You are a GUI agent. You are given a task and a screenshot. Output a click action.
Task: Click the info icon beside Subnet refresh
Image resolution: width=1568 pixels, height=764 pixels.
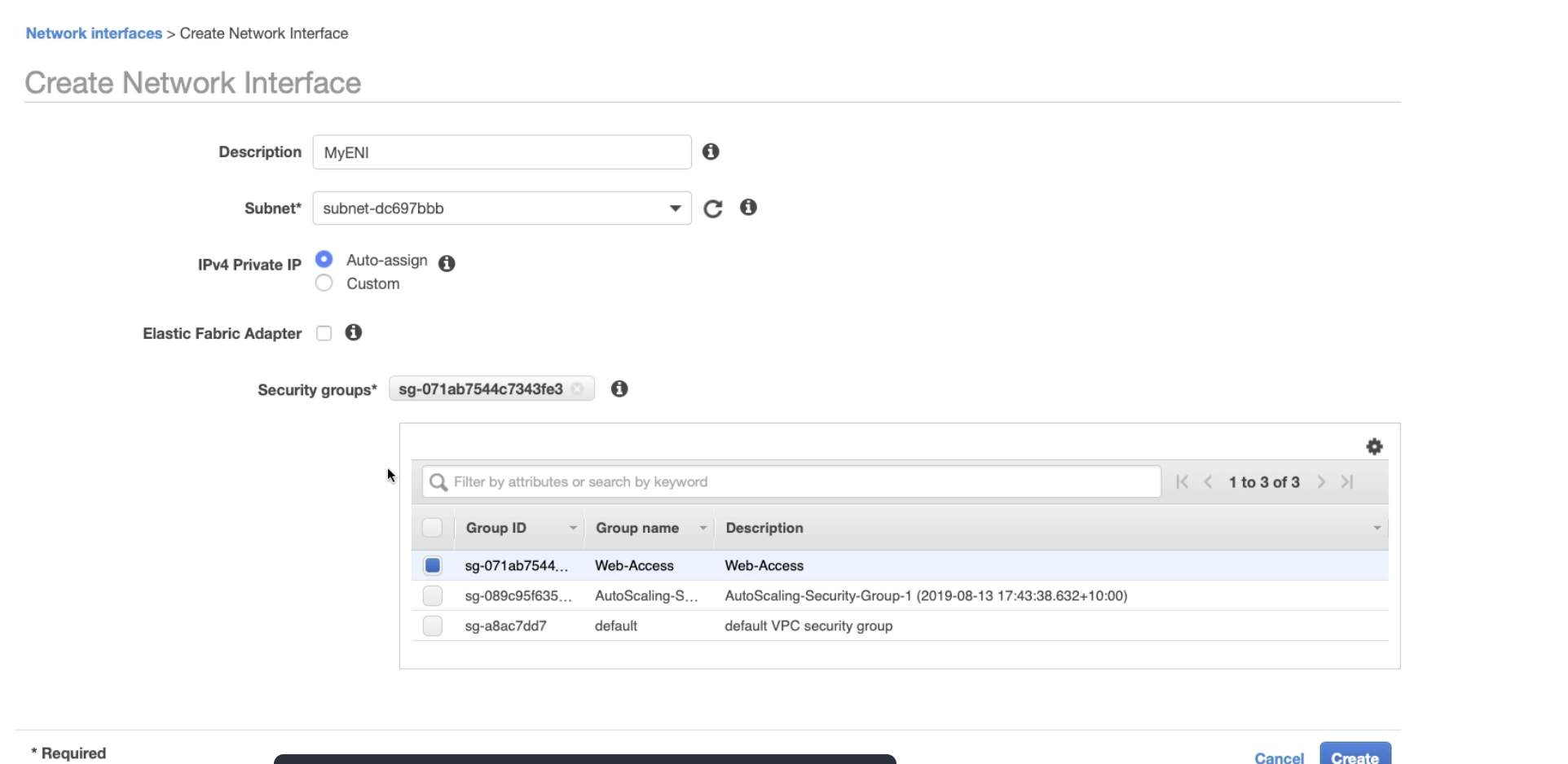point(748,208)
